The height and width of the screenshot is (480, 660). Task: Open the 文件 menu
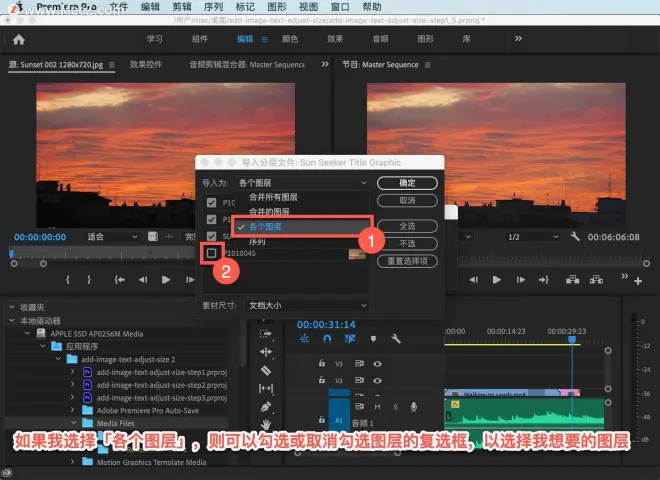(119, 7)
